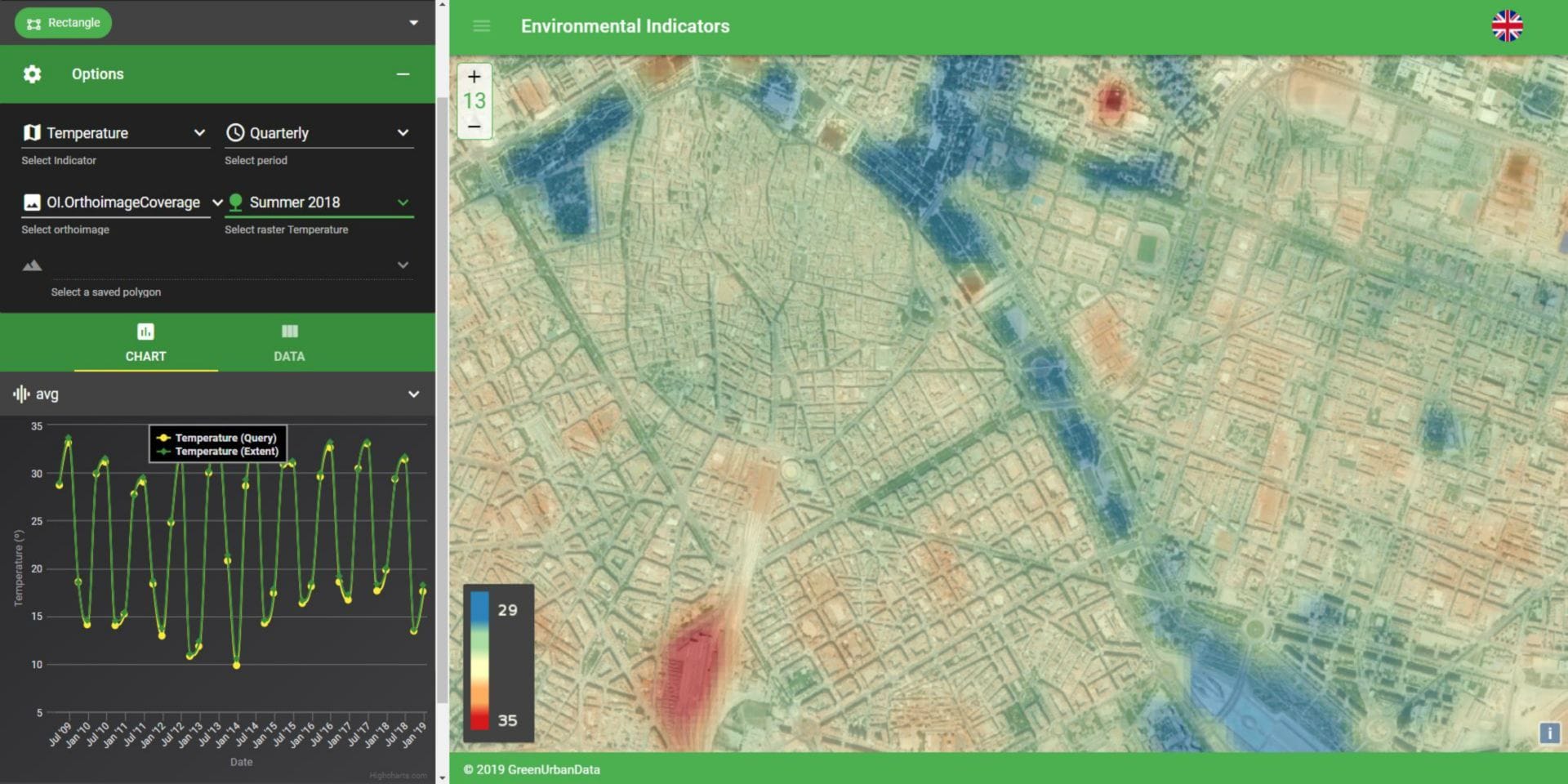Click the Rectangle button

(x=64, y=23)
